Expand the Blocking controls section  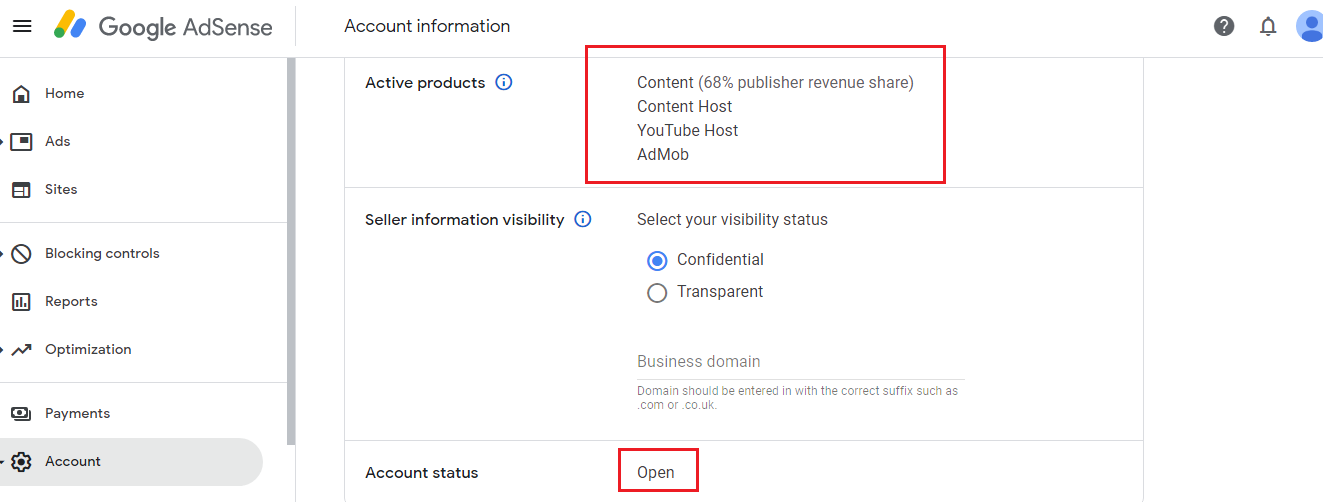tap(3, 254)
